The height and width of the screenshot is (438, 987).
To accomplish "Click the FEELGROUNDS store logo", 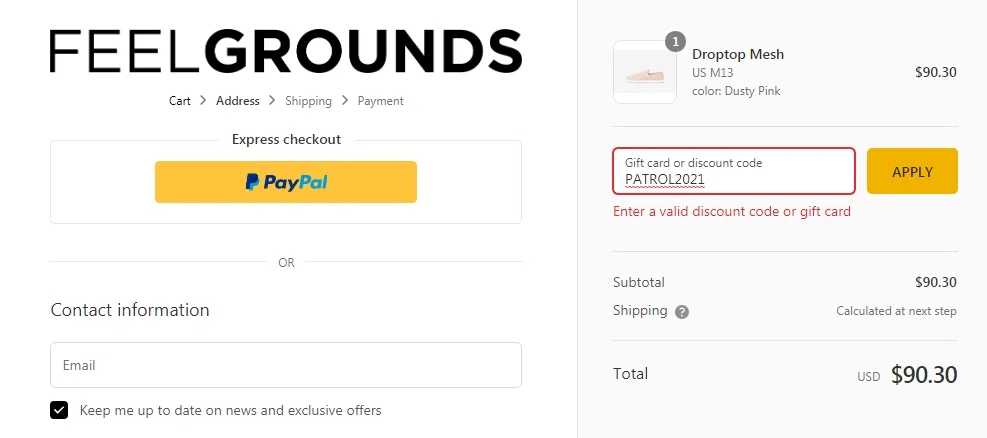I will 286,51.
